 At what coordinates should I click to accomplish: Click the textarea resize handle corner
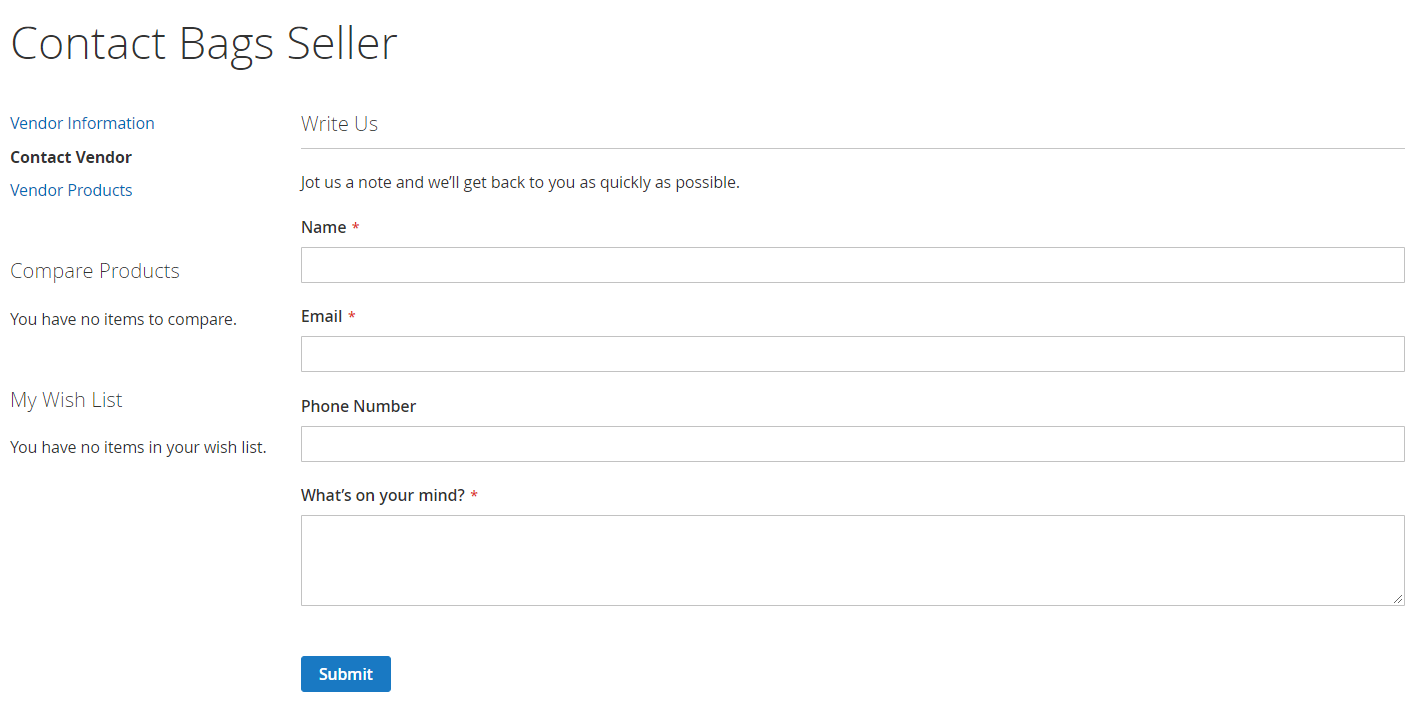point(1398,599)
